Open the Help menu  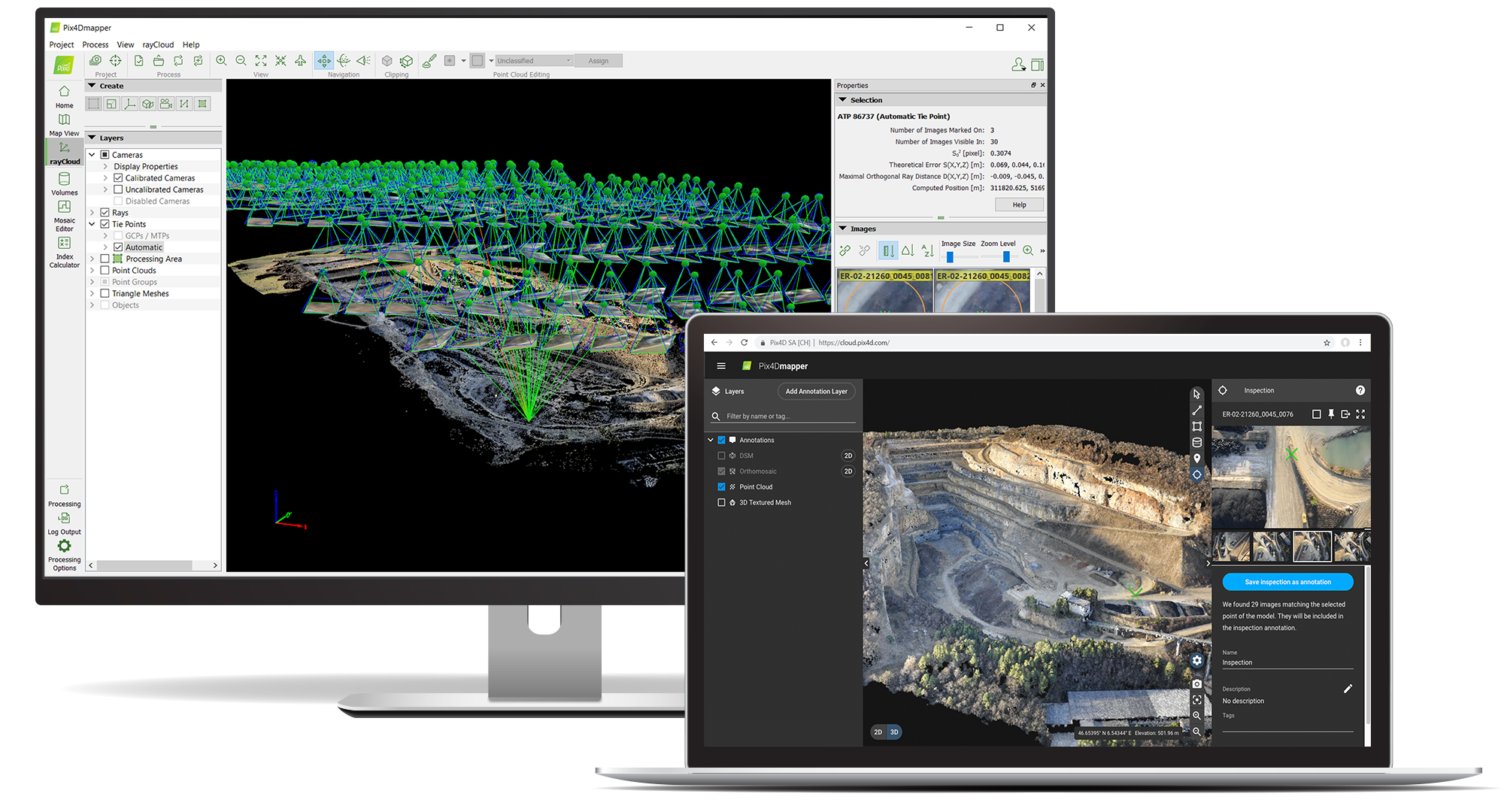pos(191,44)
